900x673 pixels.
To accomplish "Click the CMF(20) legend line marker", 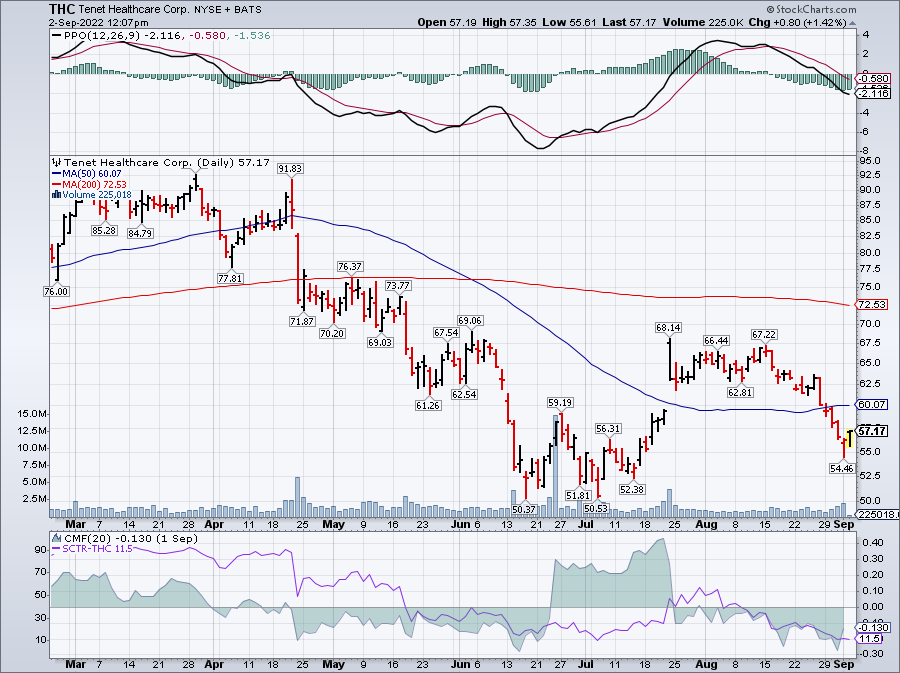I will point(55,539).
